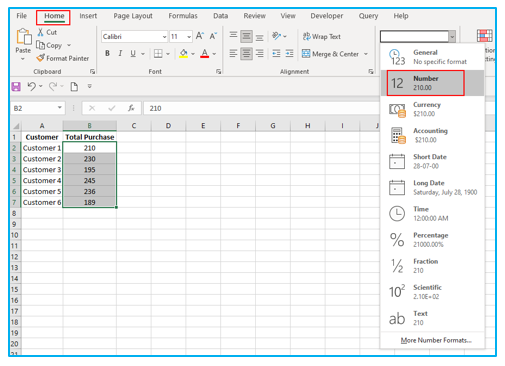Open Font group dialog launcher
Image resolution: width=505 pixels, height=366 pixels.
click(218, 72)
